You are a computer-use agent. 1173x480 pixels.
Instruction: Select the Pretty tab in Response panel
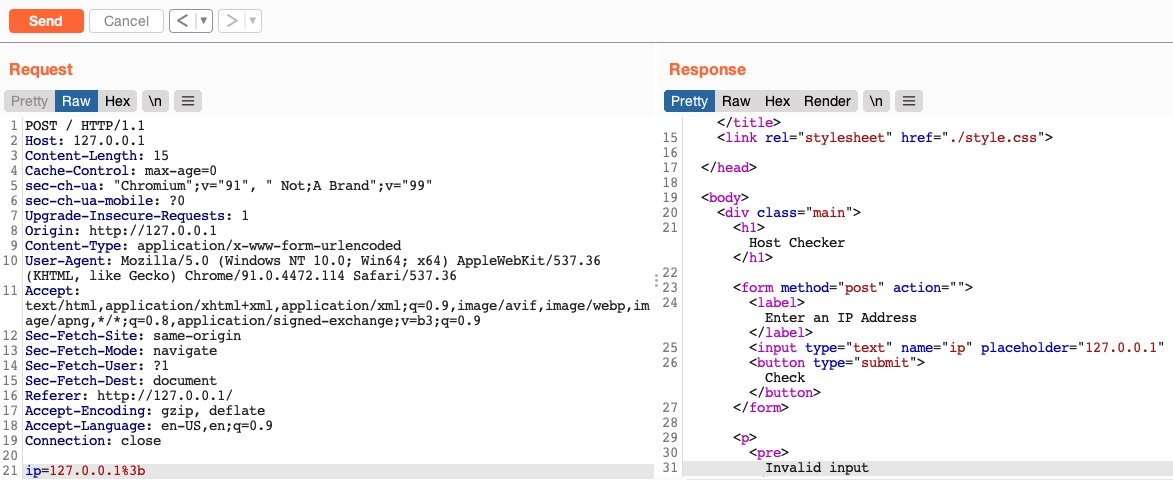coord(689,101)
